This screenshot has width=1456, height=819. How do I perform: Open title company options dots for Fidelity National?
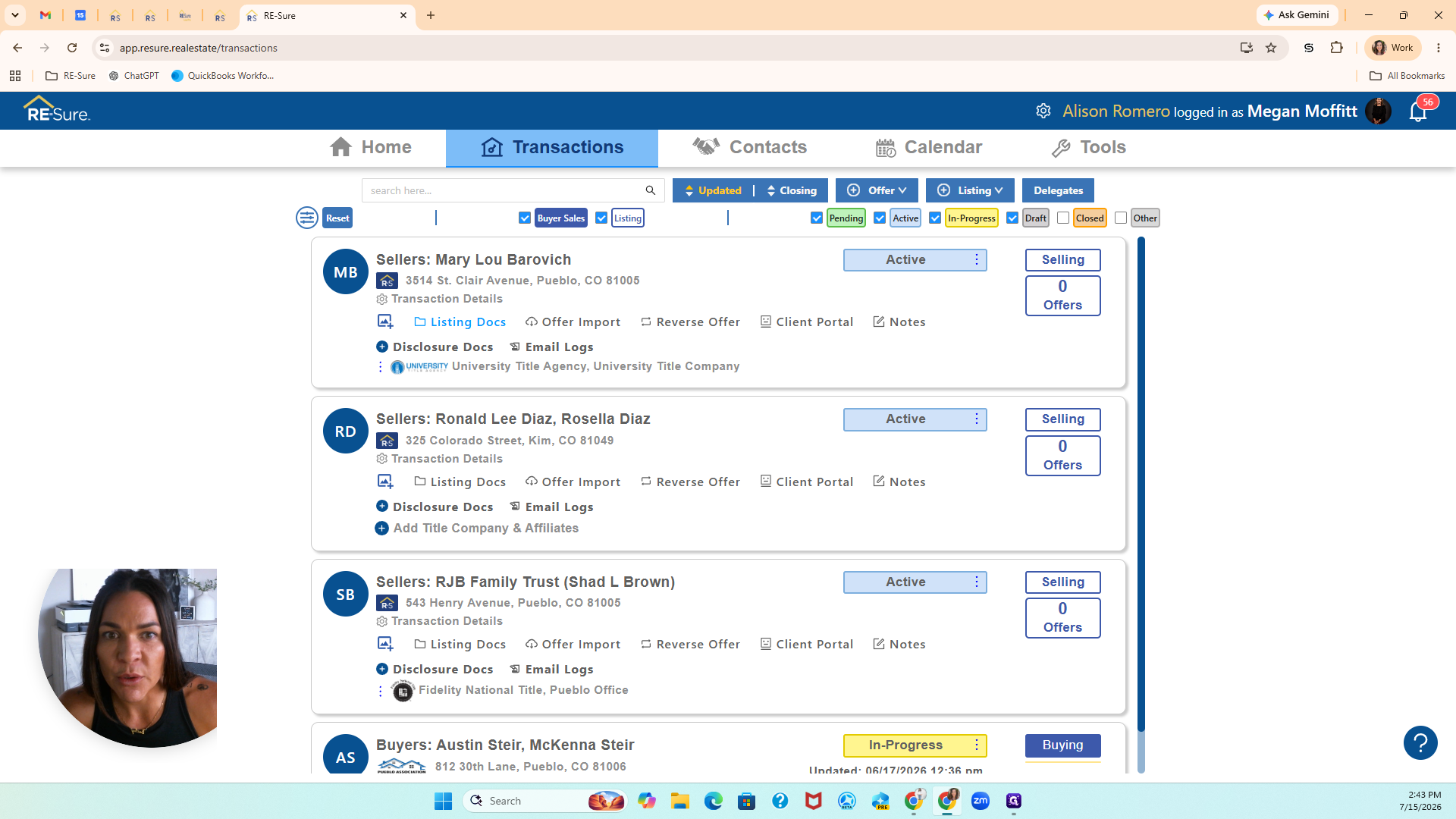coord(381,691)
